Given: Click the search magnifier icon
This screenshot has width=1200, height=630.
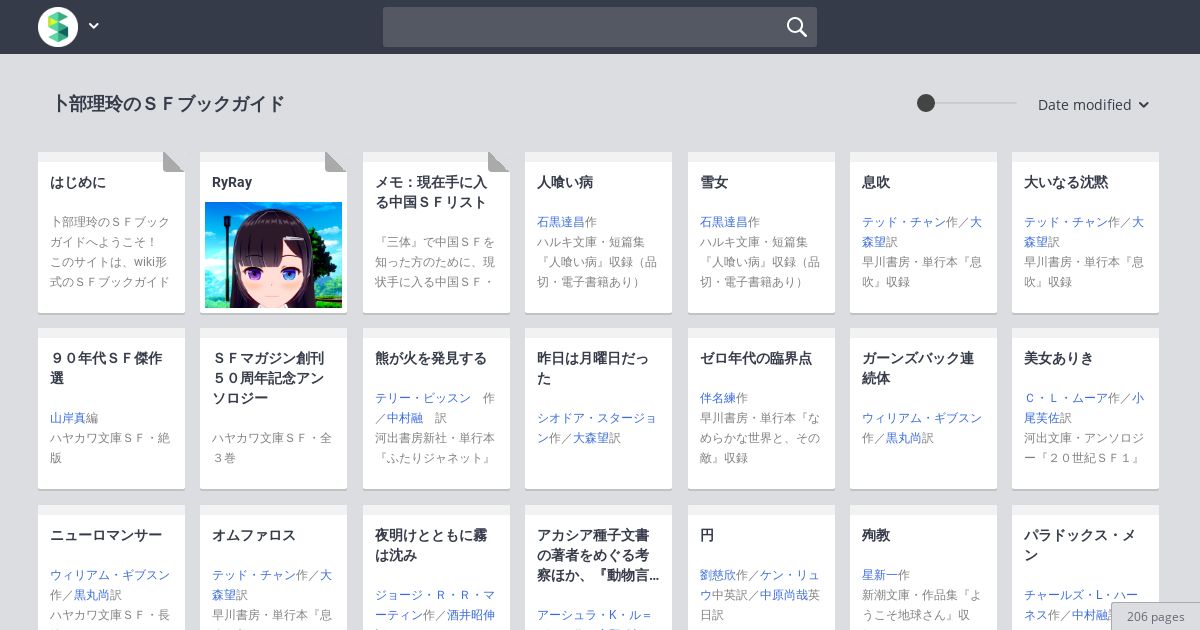Looking at the screenshot, I should 796,27.
